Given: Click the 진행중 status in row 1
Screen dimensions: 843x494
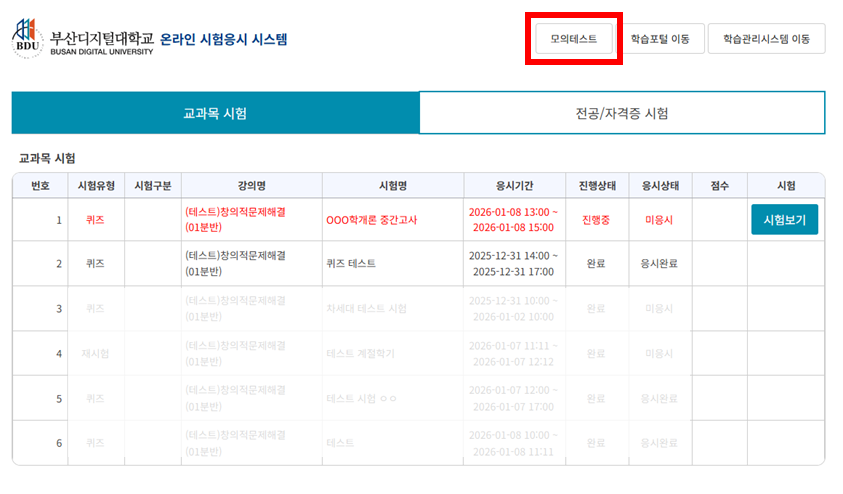Looking at the screenshot, I should [596, 220].
